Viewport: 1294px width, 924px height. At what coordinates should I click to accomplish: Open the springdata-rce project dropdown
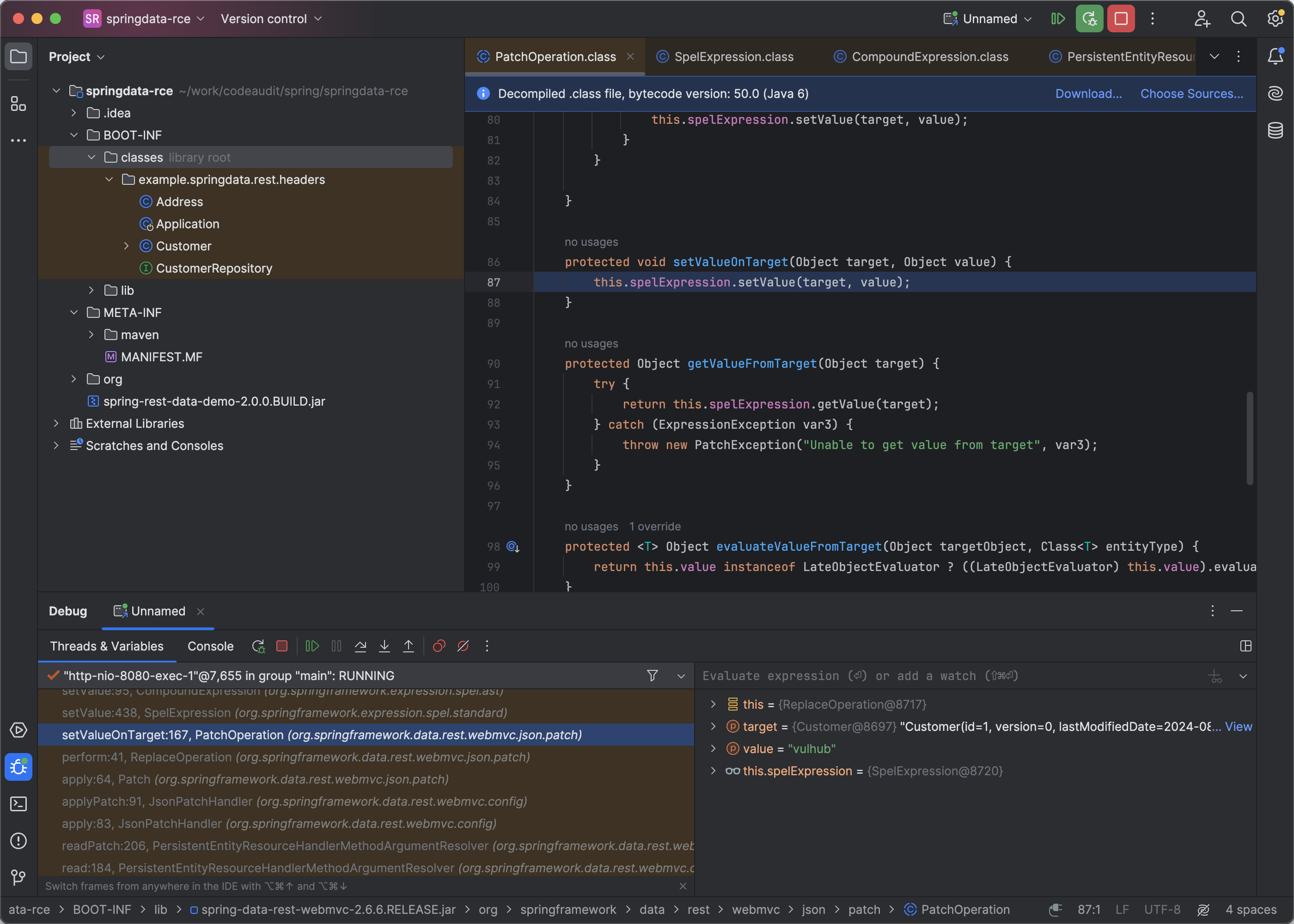[x=145, y=19]
